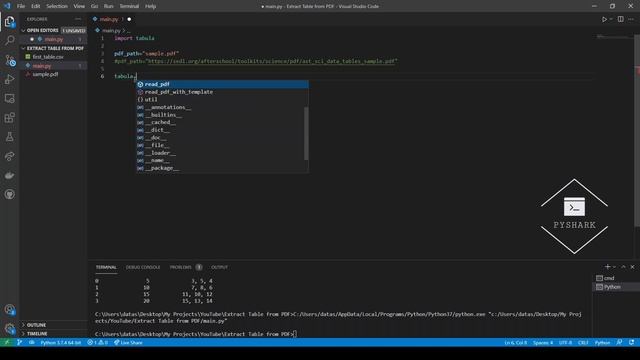Screen dimensions: 640x360
Task: Select the Terminal panel tab
Action: click(106, 267)
